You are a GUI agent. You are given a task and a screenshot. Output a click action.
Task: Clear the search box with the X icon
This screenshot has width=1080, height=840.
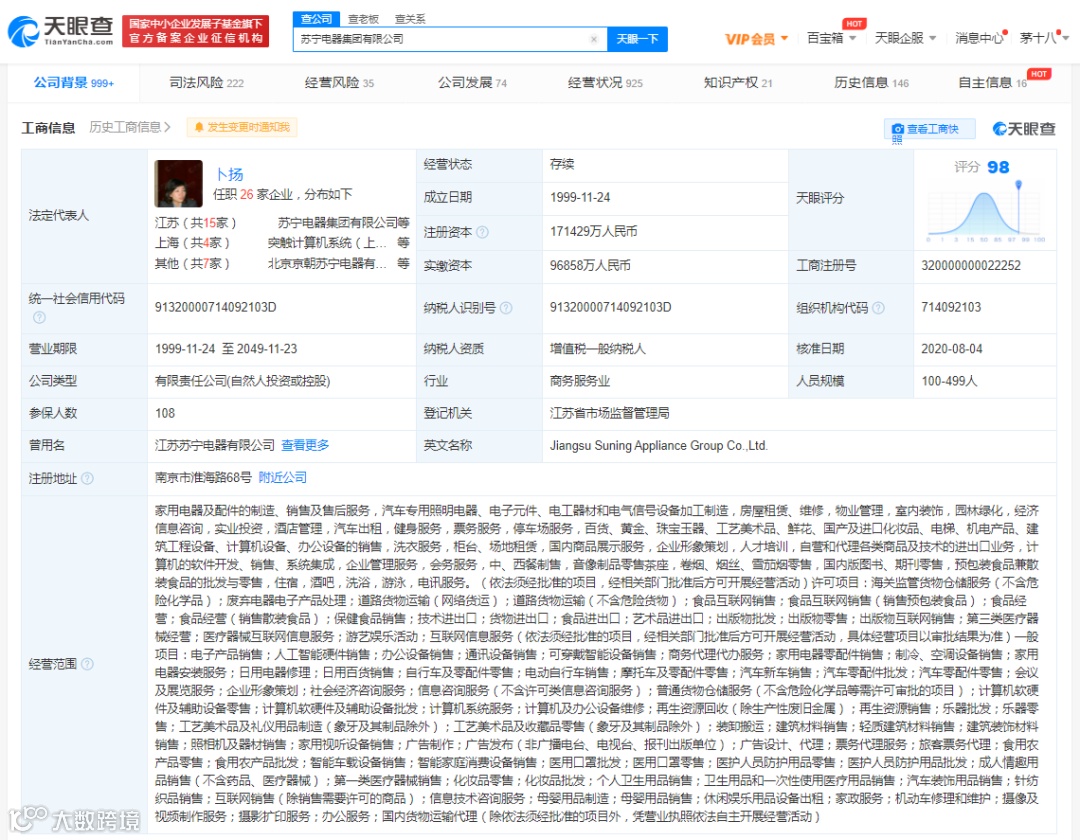tap(594, 39)
